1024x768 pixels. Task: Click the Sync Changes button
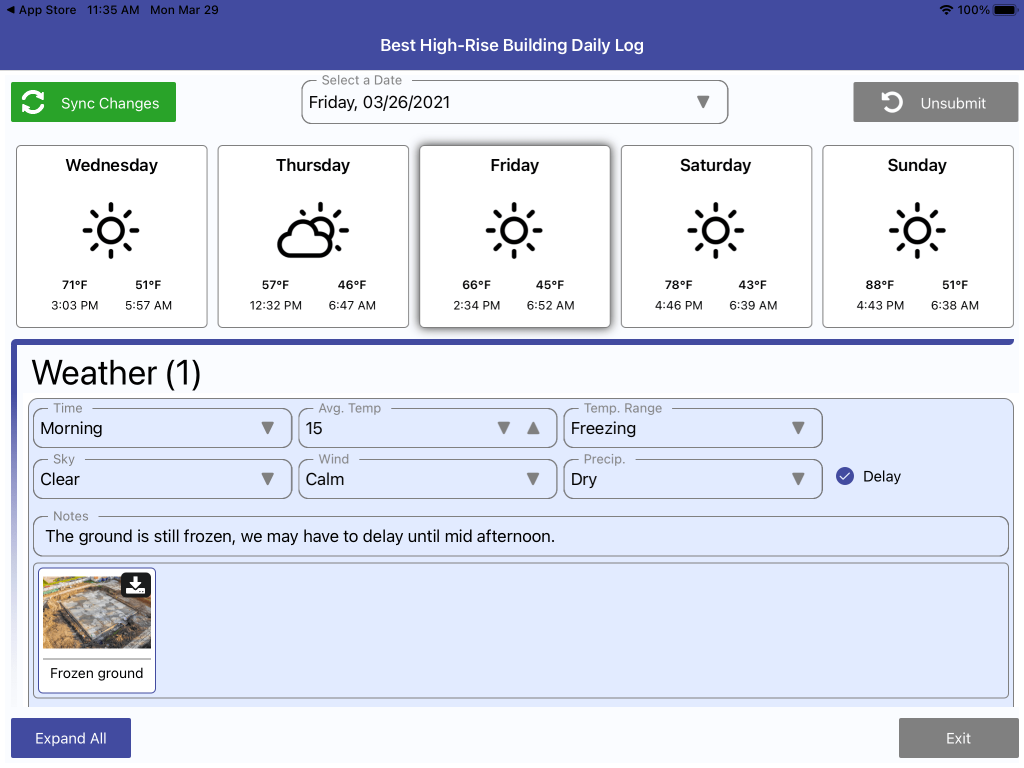tap(93, 103)
